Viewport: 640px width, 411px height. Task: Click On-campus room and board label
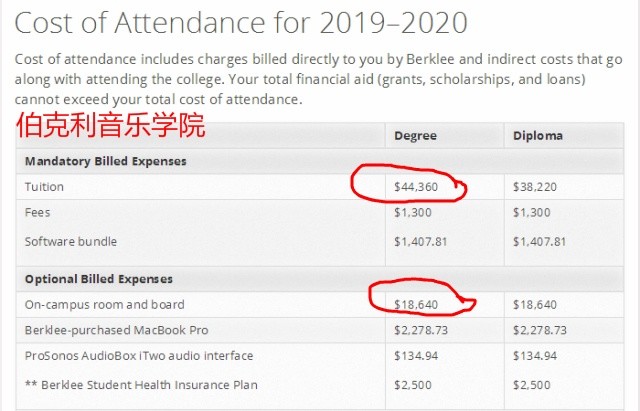pos(104,304)
